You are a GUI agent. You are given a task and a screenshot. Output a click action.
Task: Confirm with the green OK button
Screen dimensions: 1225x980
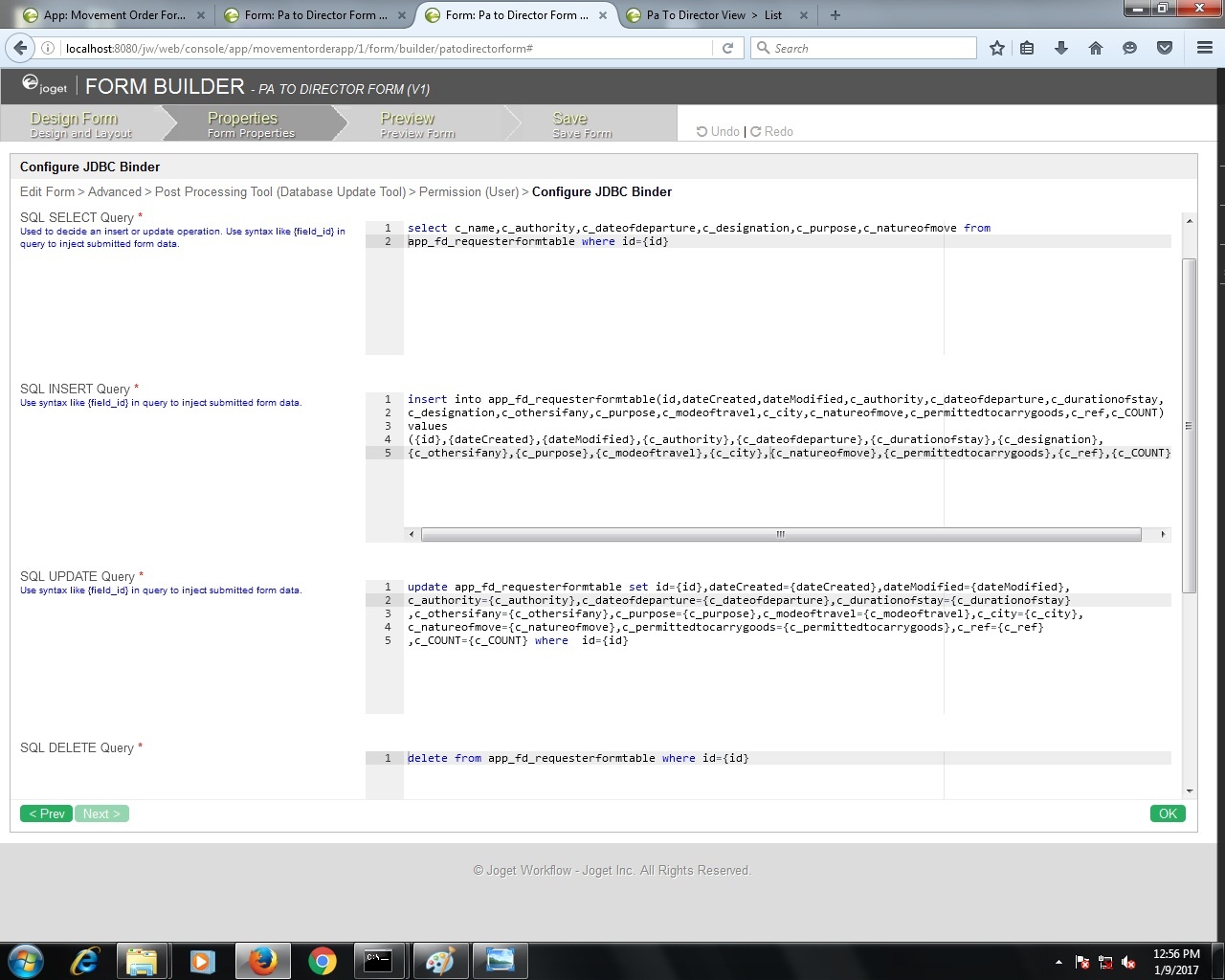[1168, 813]
